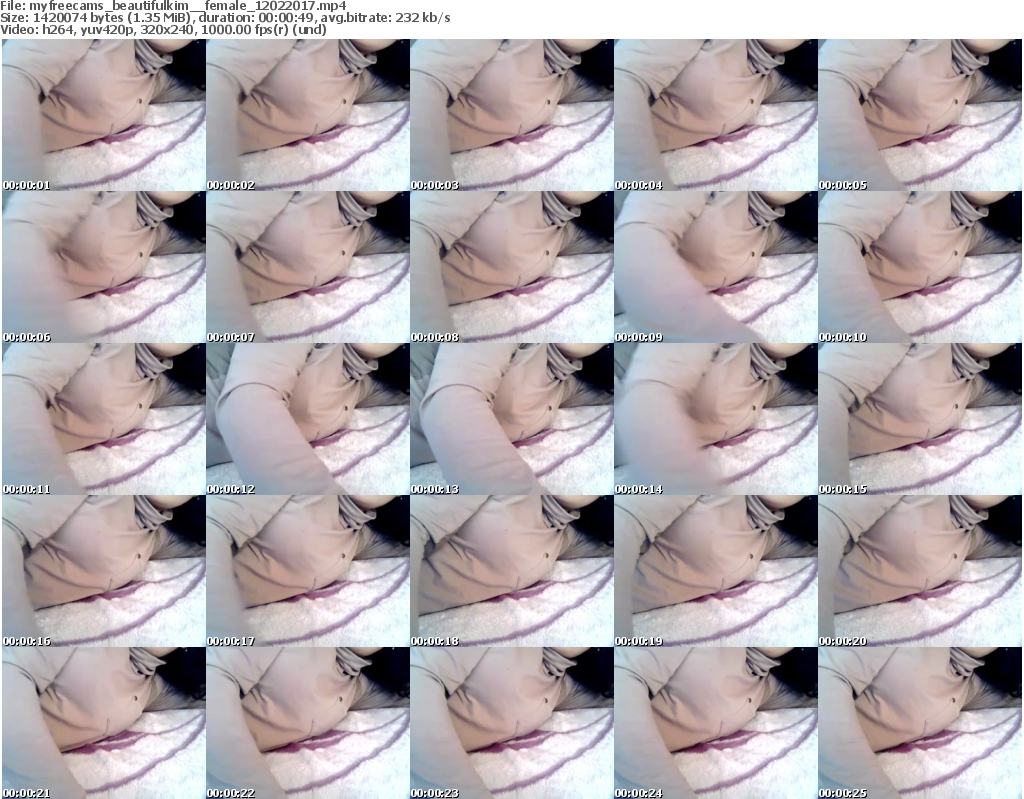
Task: Choose the contact sheet frame 00:00:22
Action: coord(308,723)
